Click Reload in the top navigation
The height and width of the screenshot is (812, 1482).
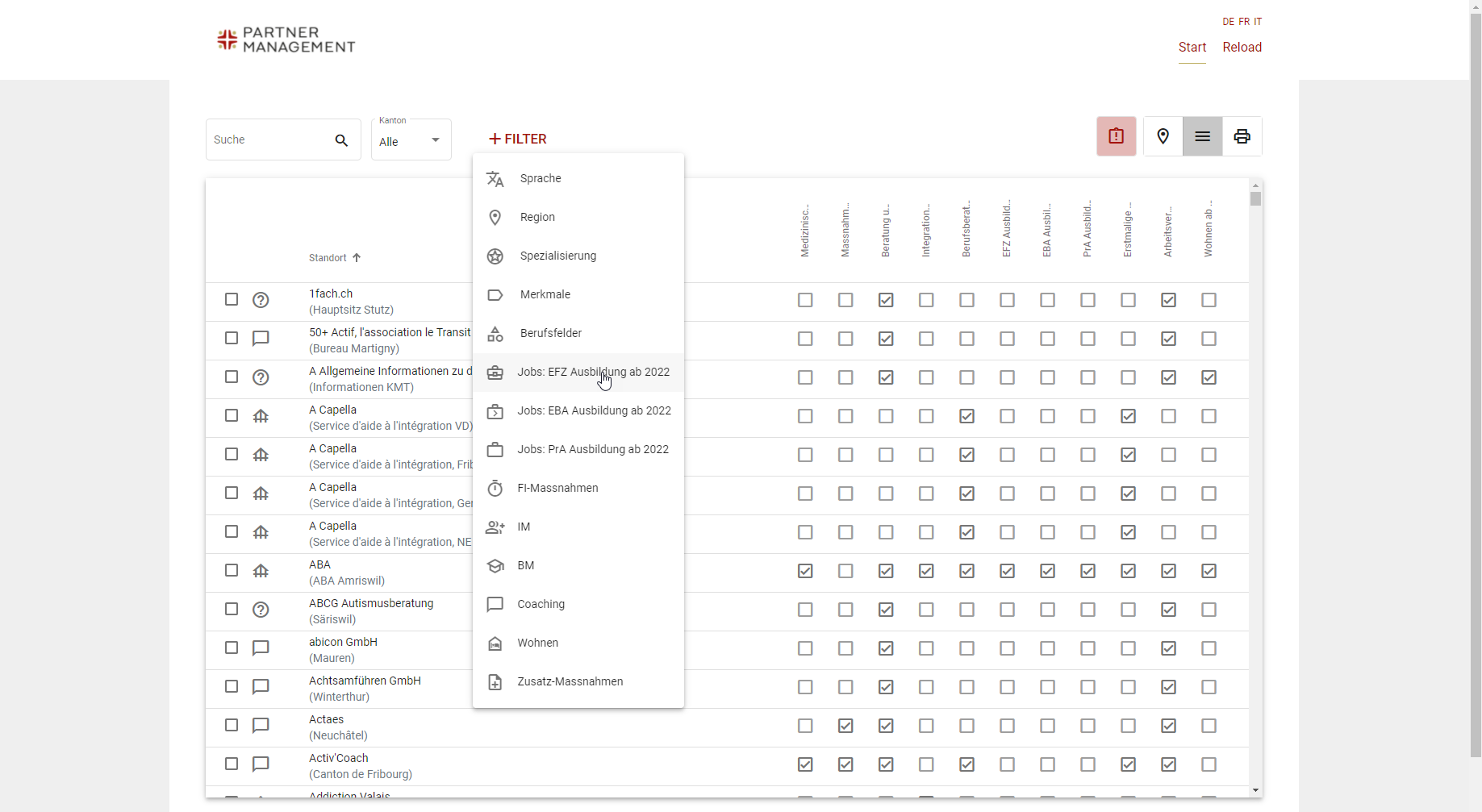(x=1242, y=48)
